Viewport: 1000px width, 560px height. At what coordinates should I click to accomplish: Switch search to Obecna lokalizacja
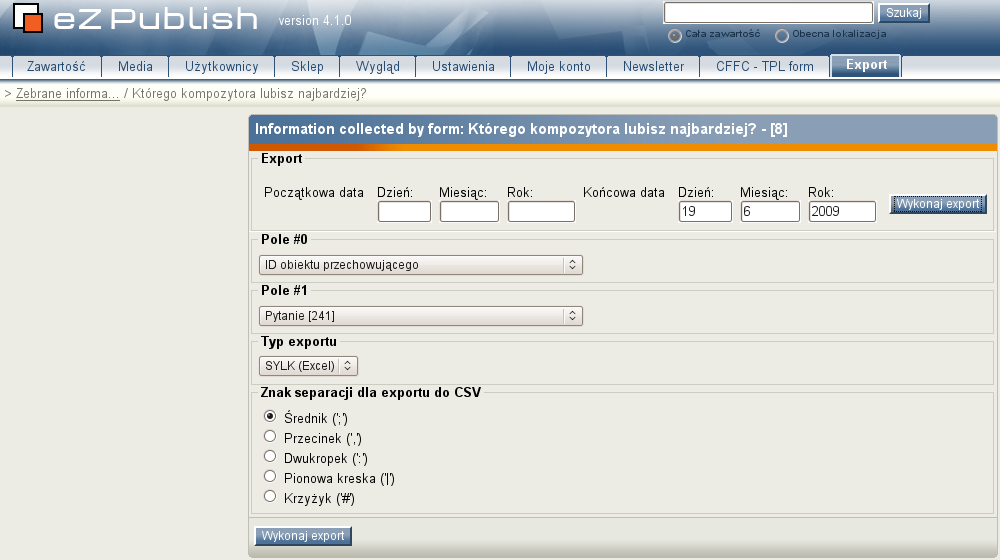[x=782, y=35]
